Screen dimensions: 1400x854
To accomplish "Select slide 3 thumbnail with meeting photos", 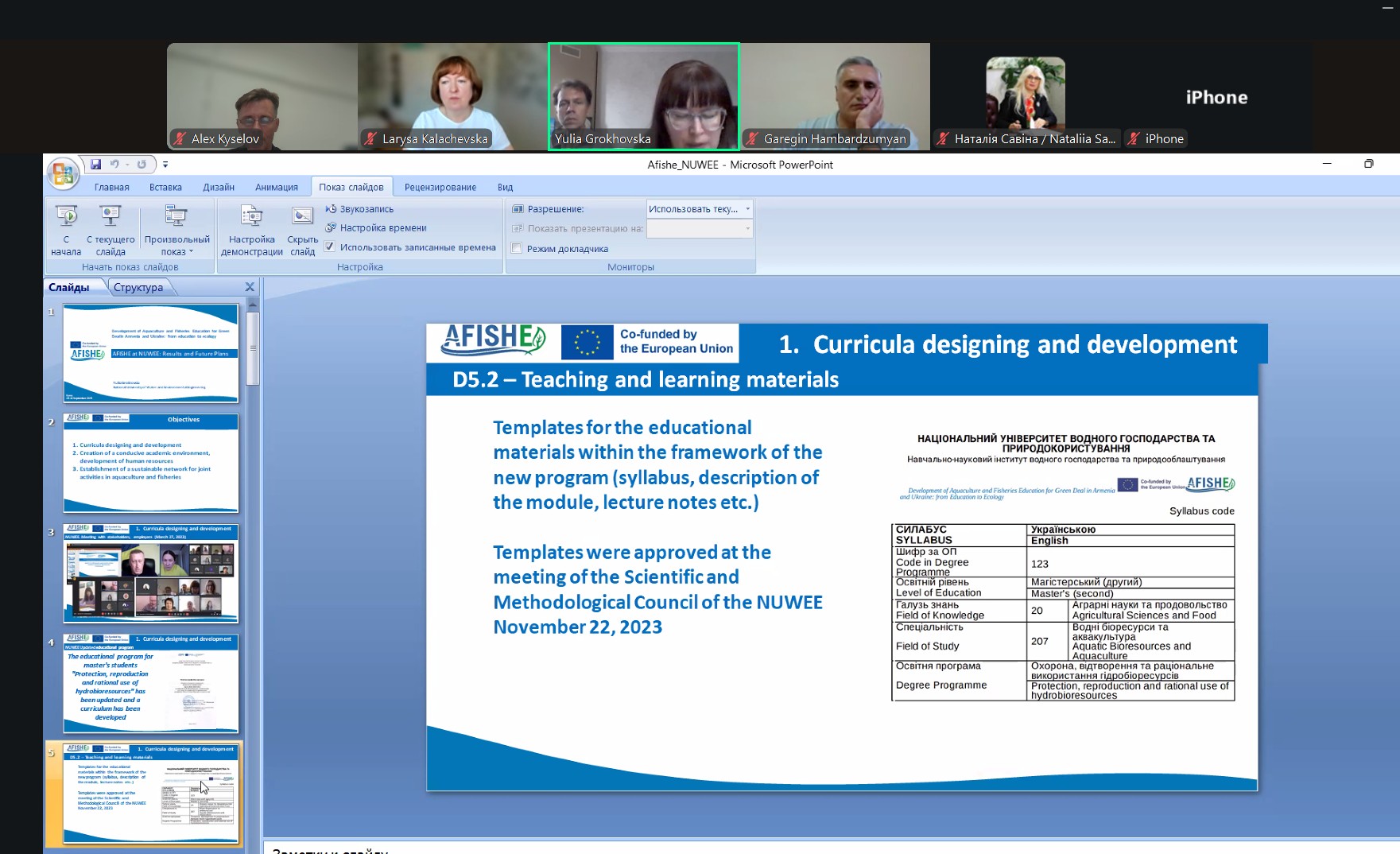I will [x=150, y=573].
